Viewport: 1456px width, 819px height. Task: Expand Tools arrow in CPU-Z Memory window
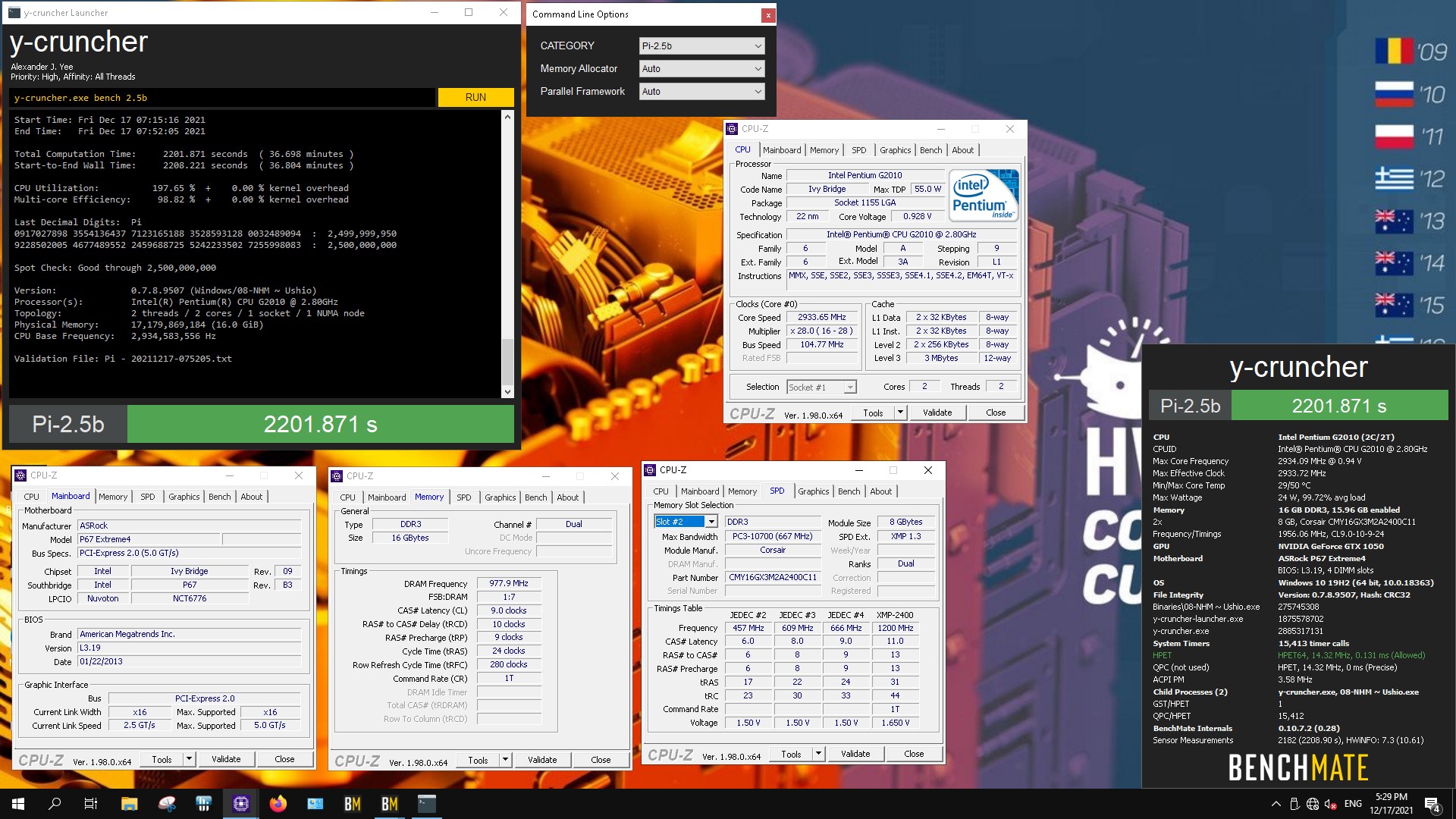pos(505,760)
